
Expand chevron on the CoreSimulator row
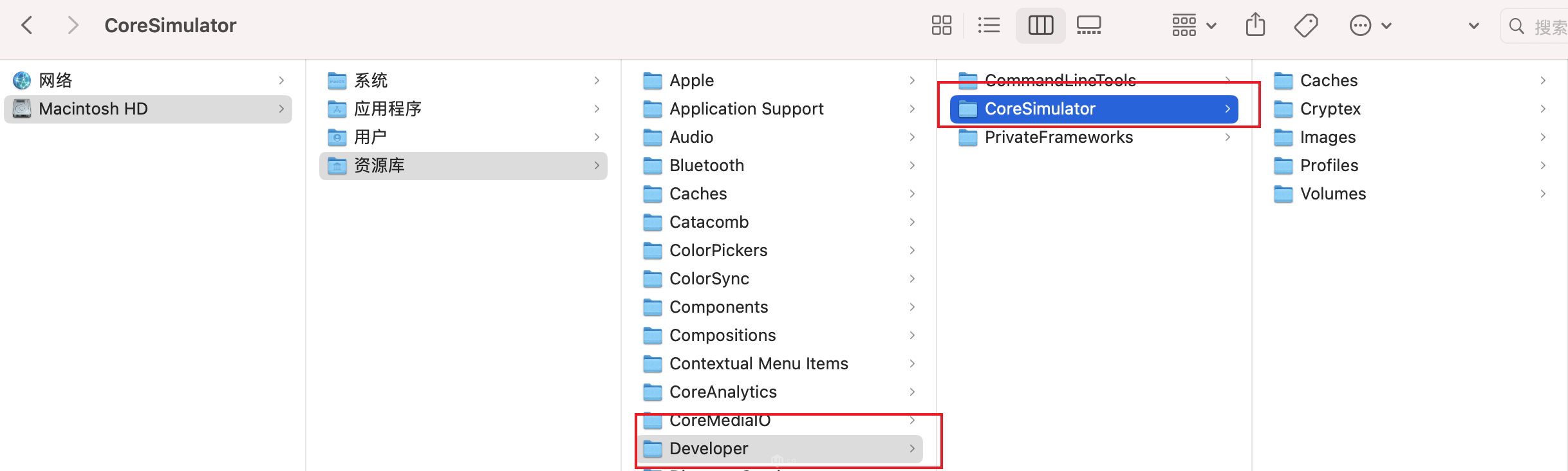coord(1227,109)
